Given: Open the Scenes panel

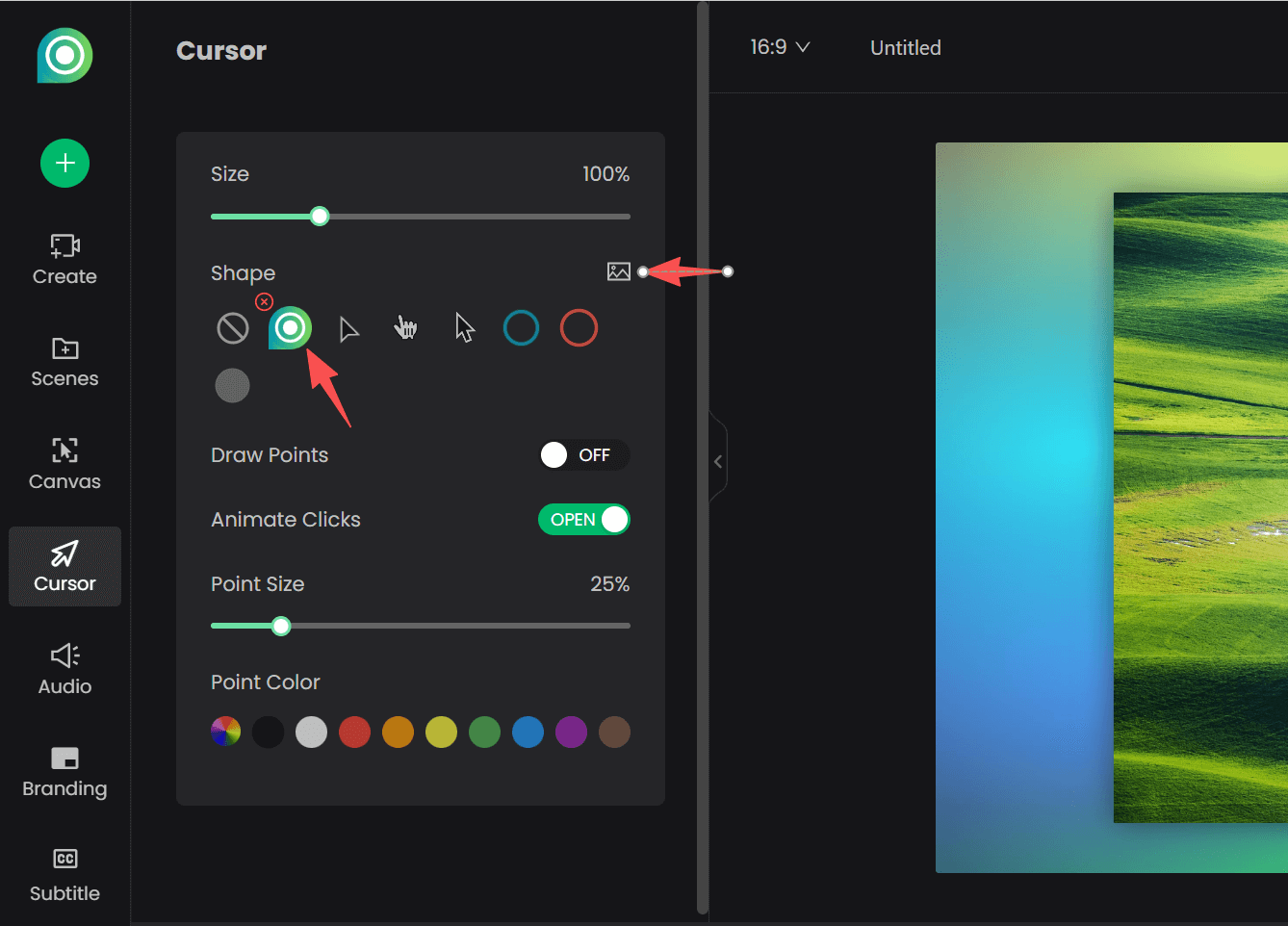Looking at the screenshot, I should coord(64,363).
